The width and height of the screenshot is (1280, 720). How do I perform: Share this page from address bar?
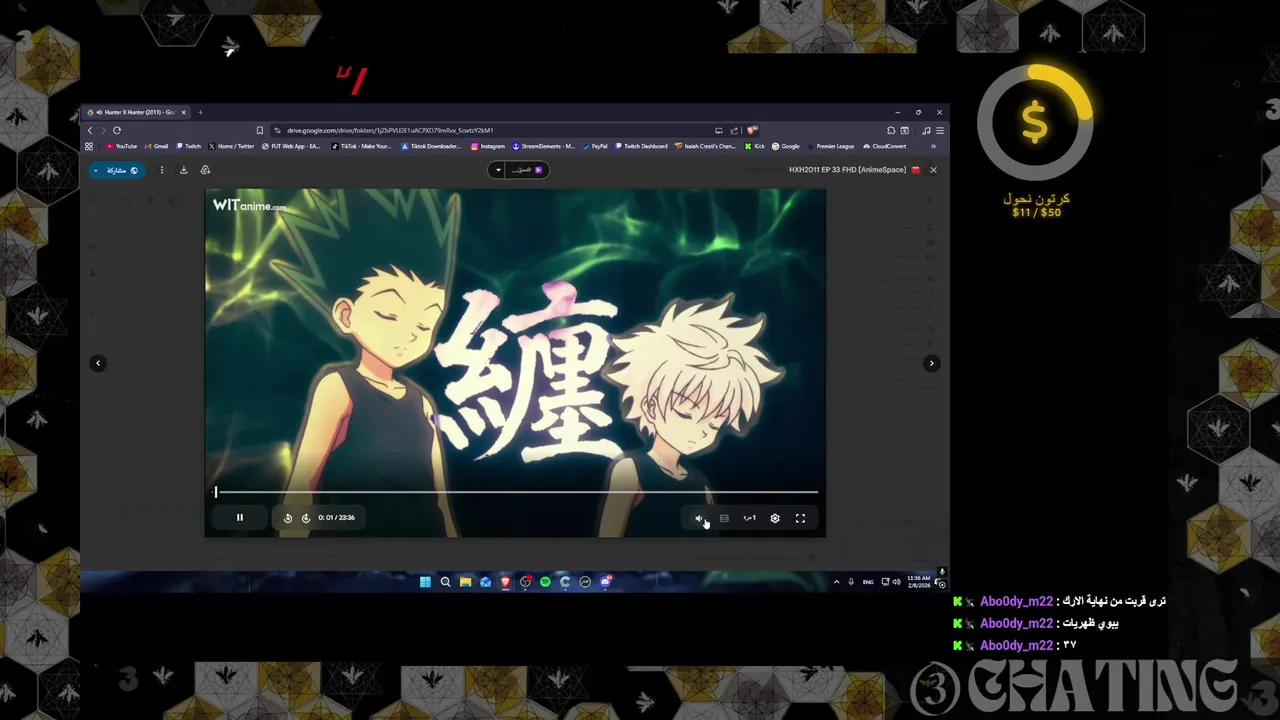tap(734, 130)
